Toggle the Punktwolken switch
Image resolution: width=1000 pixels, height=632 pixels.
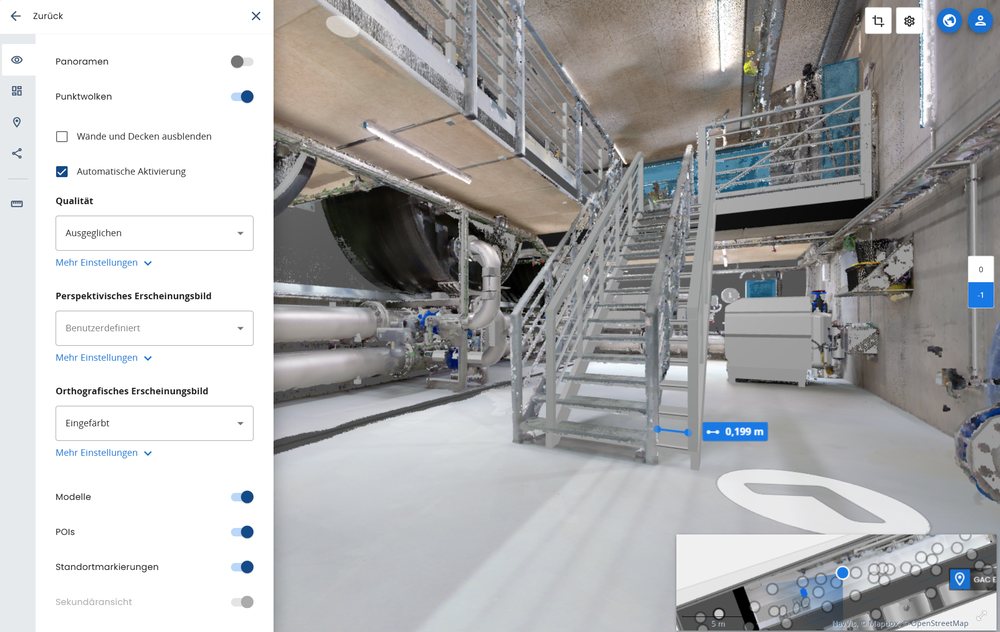(x=242, y=97)
